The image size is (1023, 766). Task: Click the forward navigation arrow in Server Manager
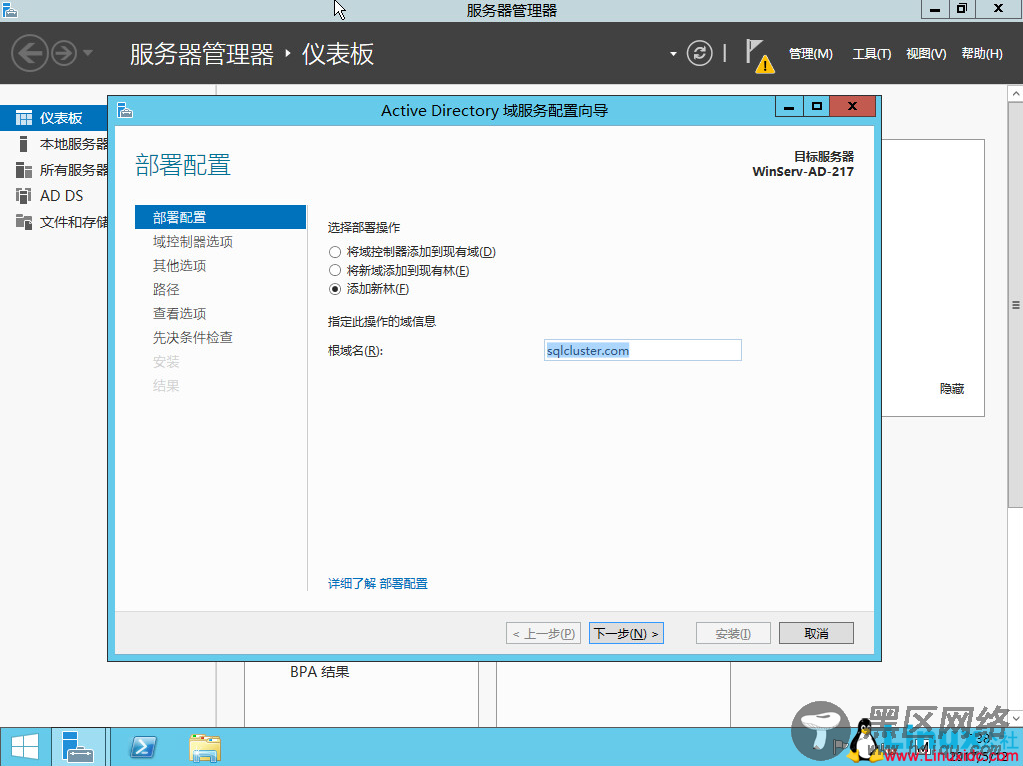pyautogui.click(x=64, y=53)
